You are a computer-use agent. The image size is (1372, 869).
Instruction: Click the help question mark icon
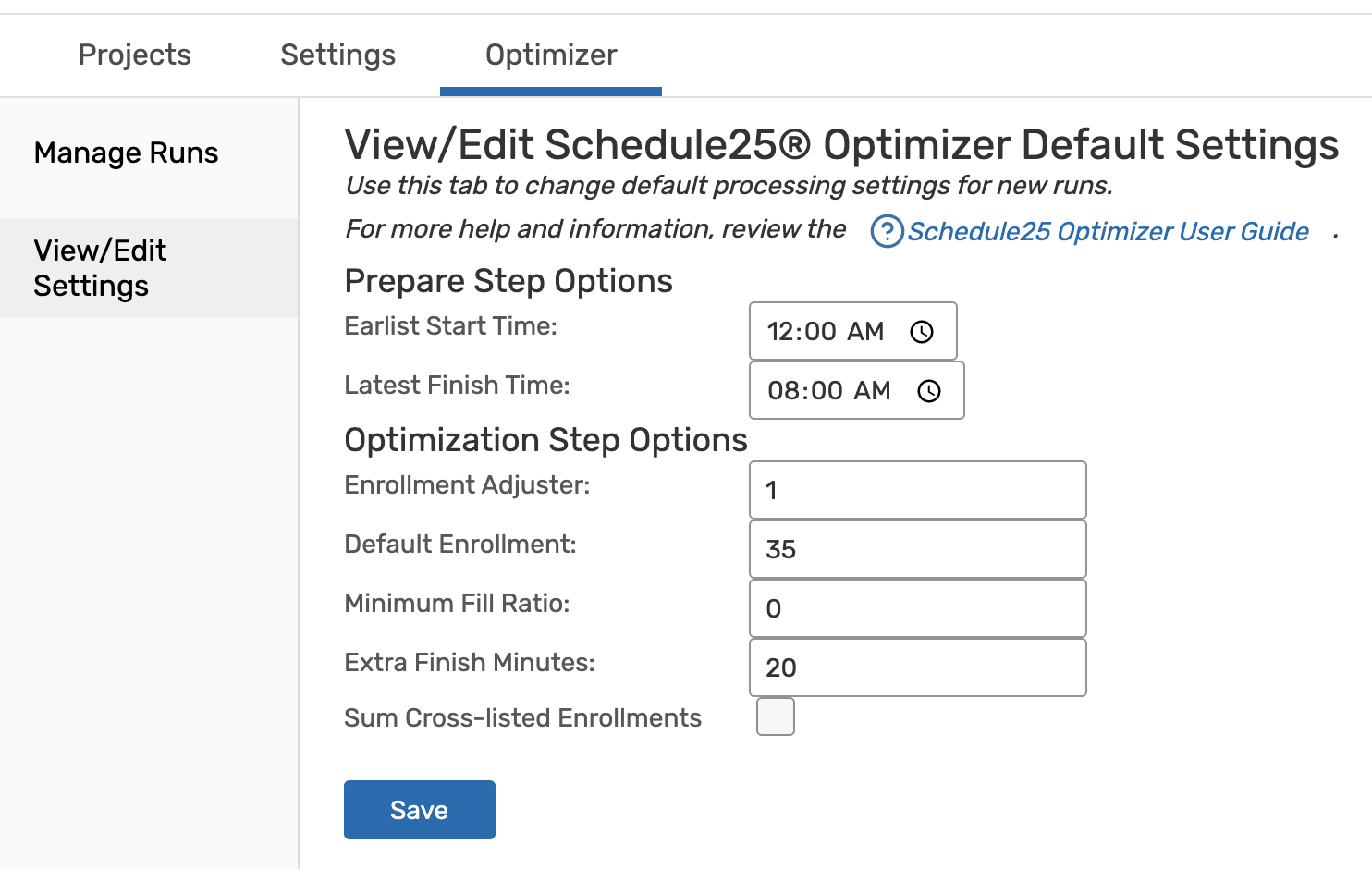pos(887,231)
